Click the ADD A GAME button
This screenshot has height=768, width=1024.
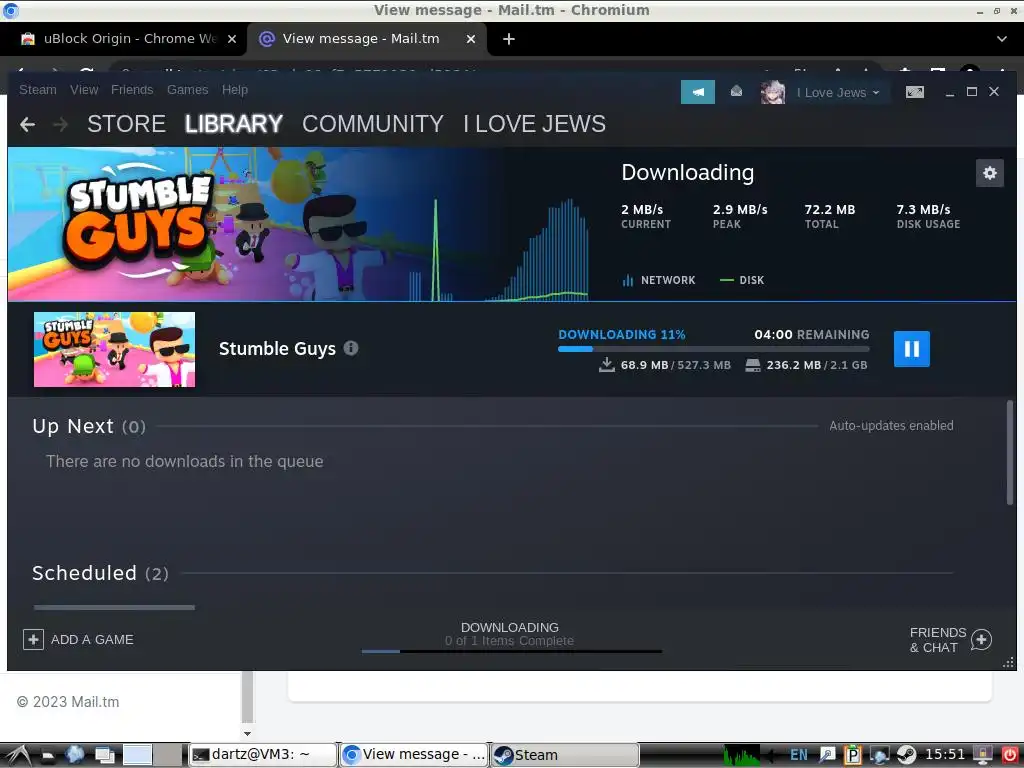(x=78, y=639)
